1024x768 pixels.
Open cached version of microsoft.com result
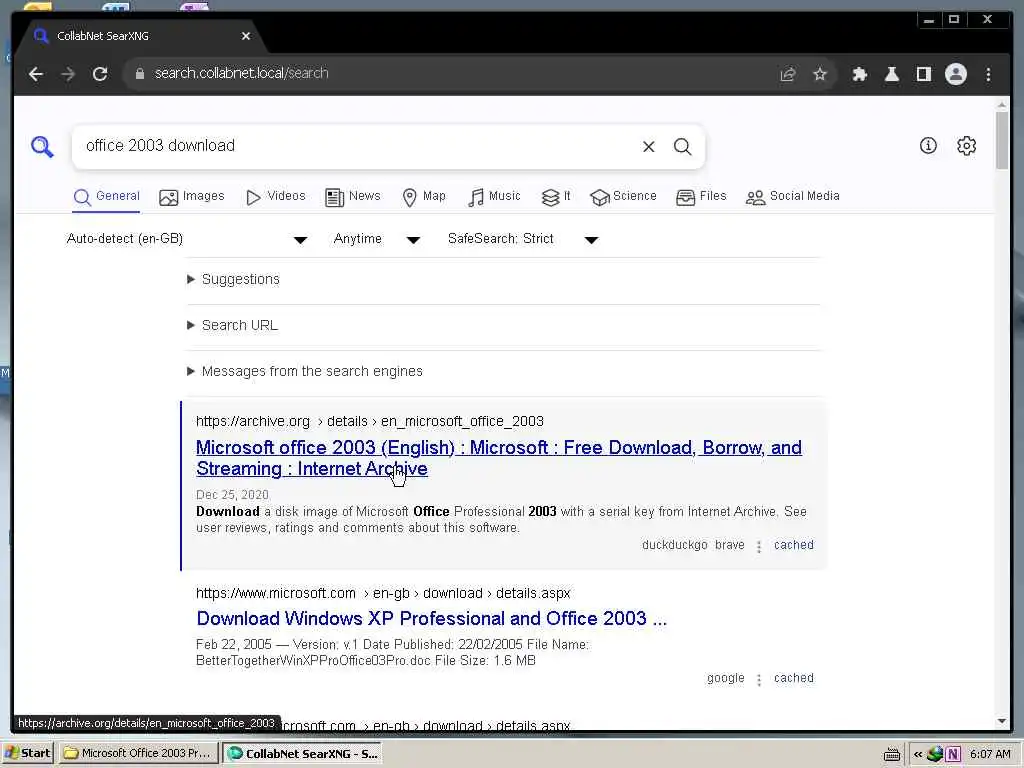pyautogui.click(x=793, y=679)
